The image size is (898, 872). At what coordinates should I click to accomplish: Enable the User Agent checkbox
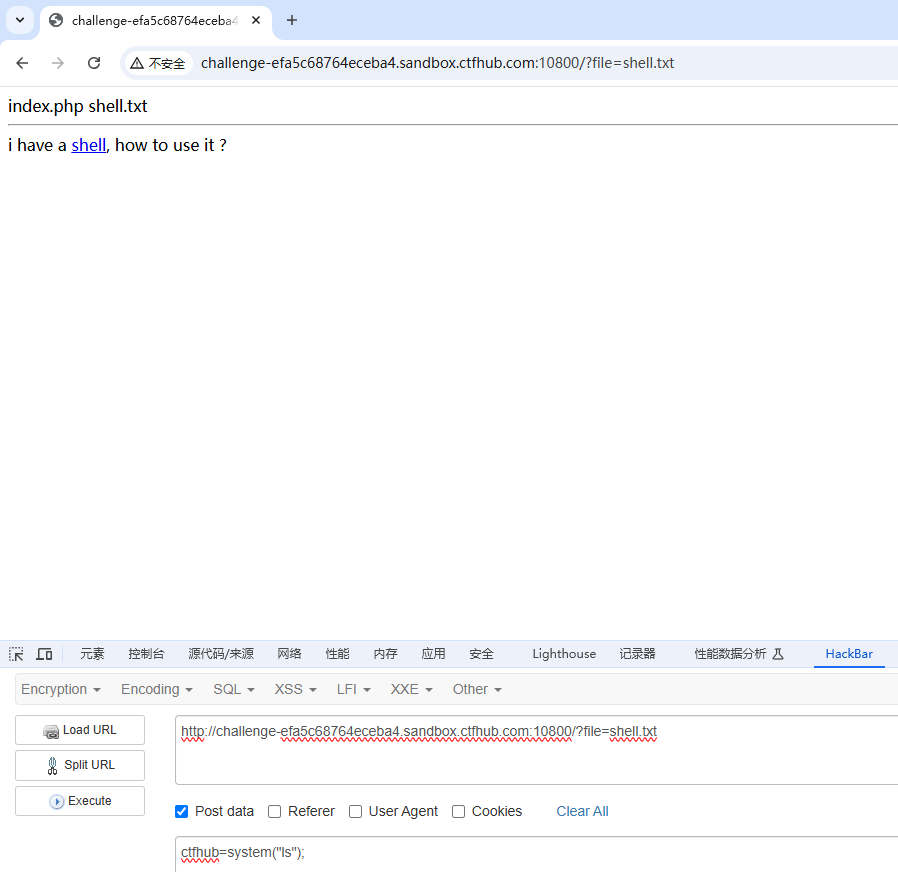tap(355, 812)
